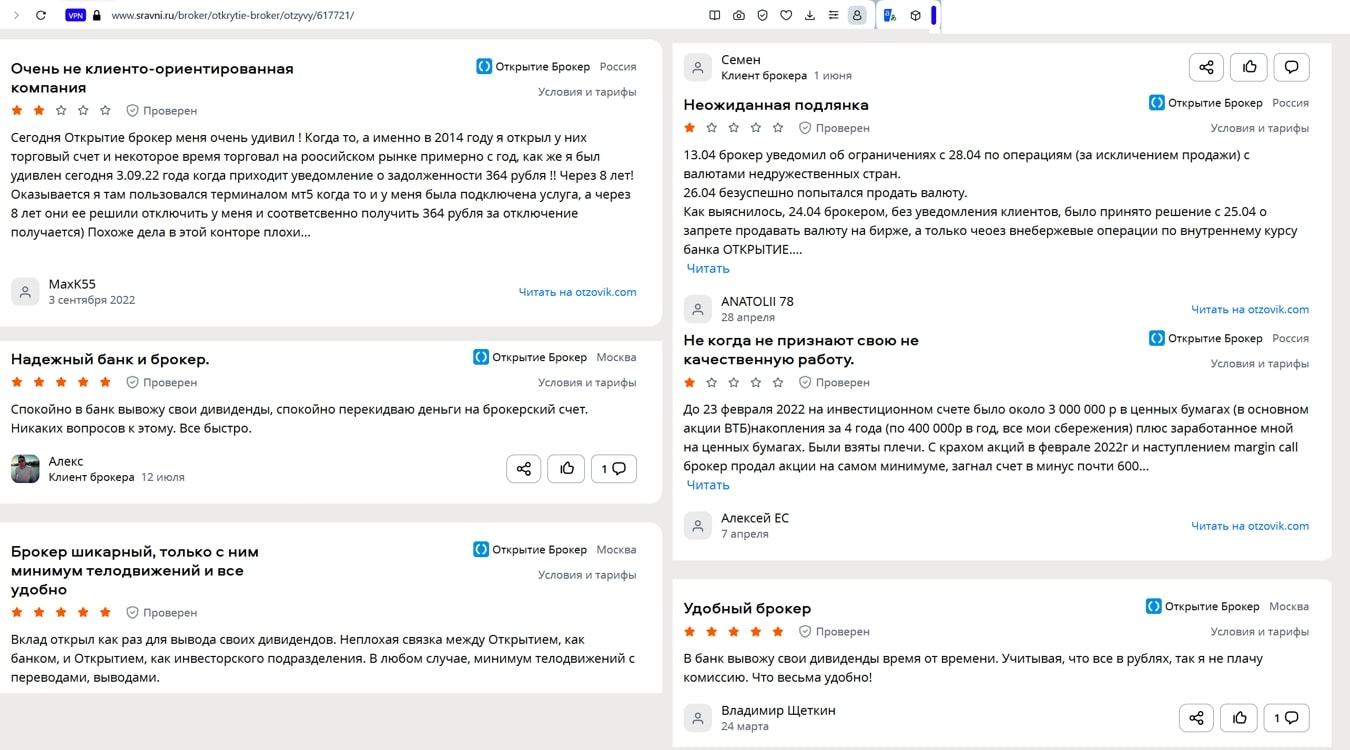Image resolution: width=1350 pixels, height=750 pixels.
Task: Open title Брокер шикарный, только с ним
Action: (135, 570)
